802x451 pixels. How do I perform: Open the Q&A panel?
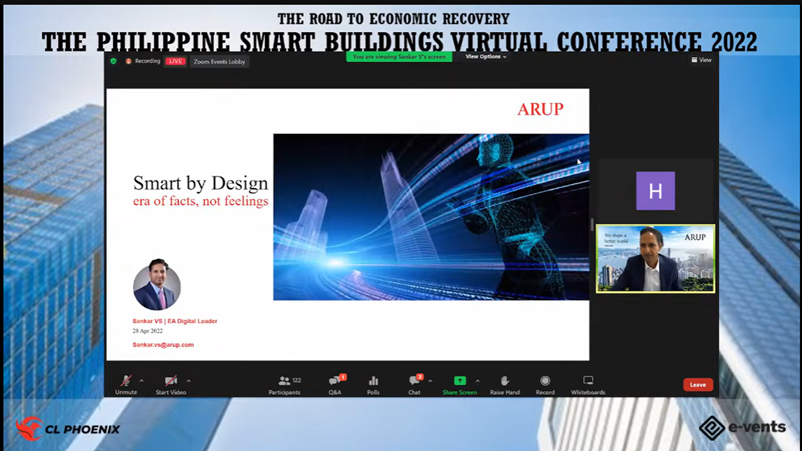pos(336,385)
